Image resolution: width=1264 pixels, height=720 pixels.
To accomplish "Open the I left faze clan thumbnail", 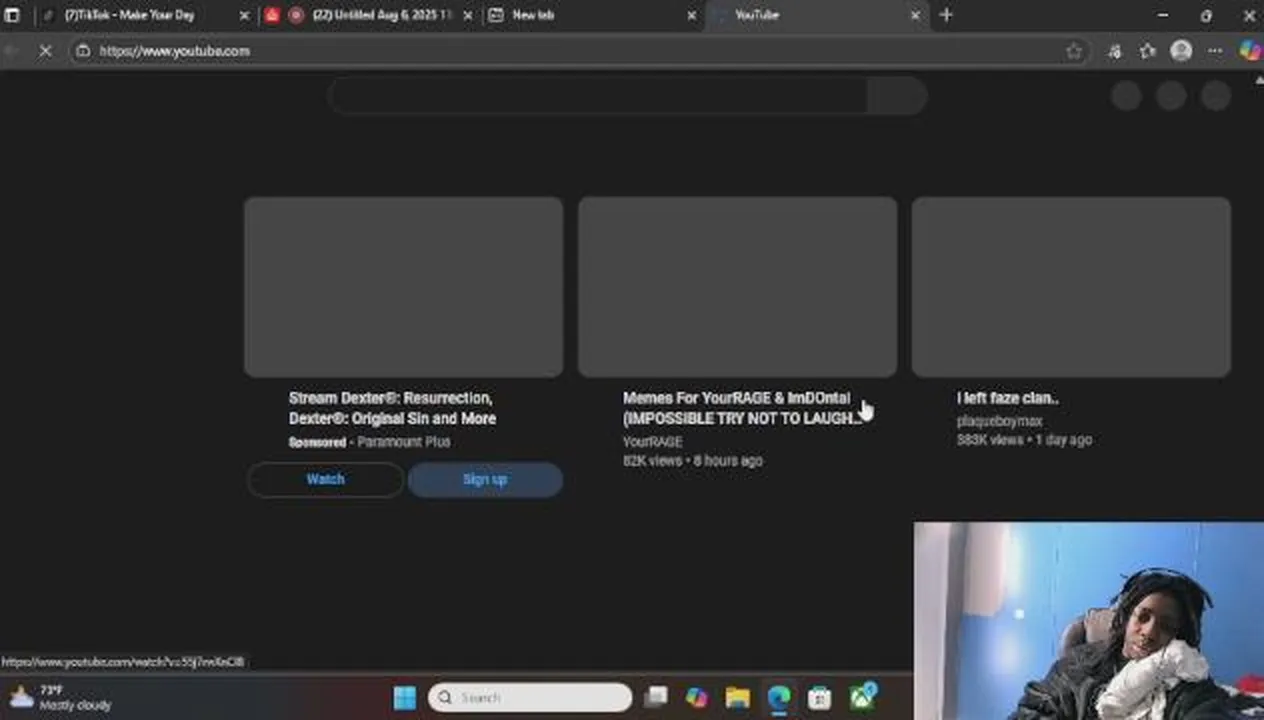I will pos(1071,287).
